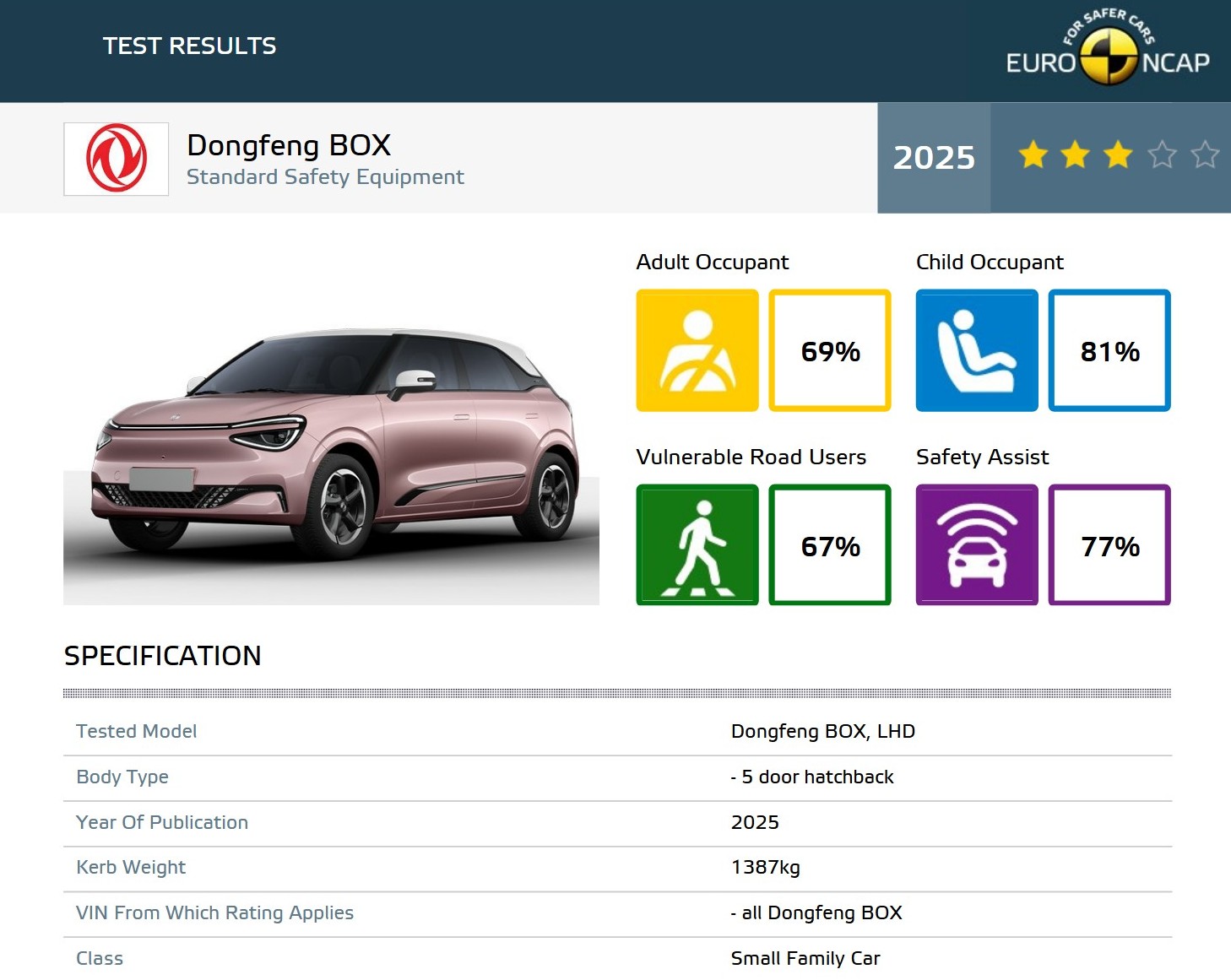The height and width of the screenshot is (980, 1231).
Task: Click the Adult Occupant heading
Action: (713, 263)
